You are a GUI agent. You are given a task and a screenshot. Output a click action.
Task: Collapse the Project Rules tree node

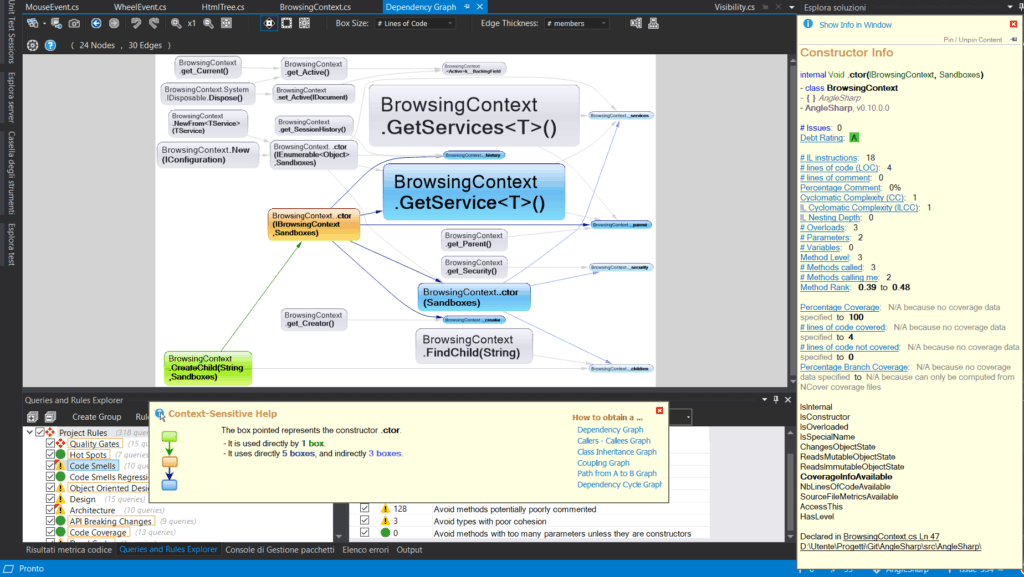tap(29, 430)
